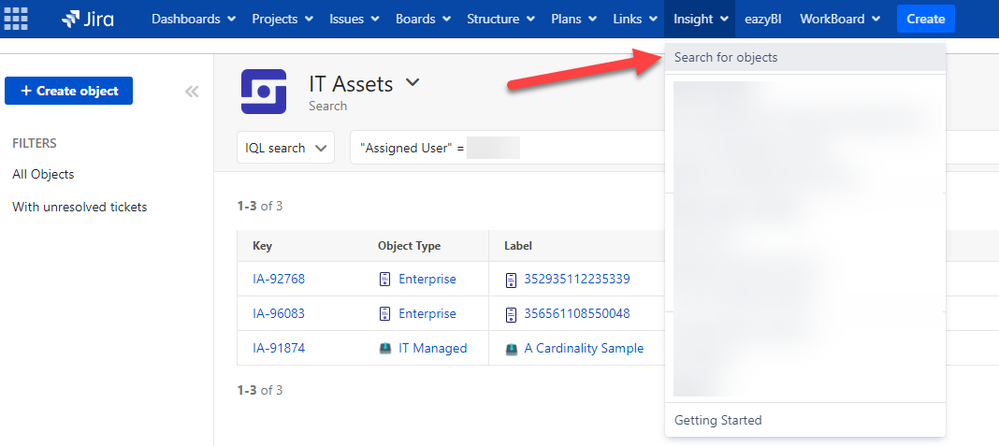
Task: Select Search for objects in Insight menu
Action: coord(805,57)
